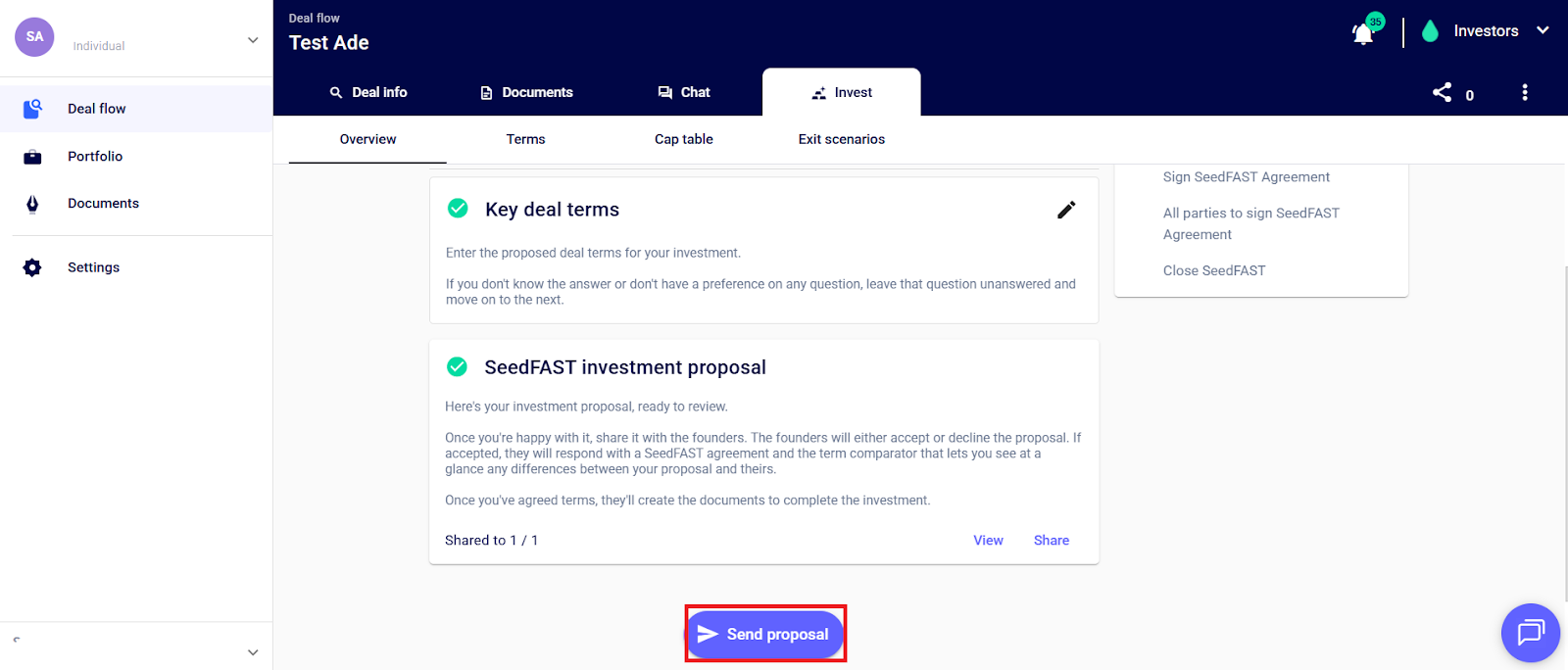Click the share icon in header
The width and height of the screenshot is (1568, 670).
pyautogui.click(x=1442, y=92)
